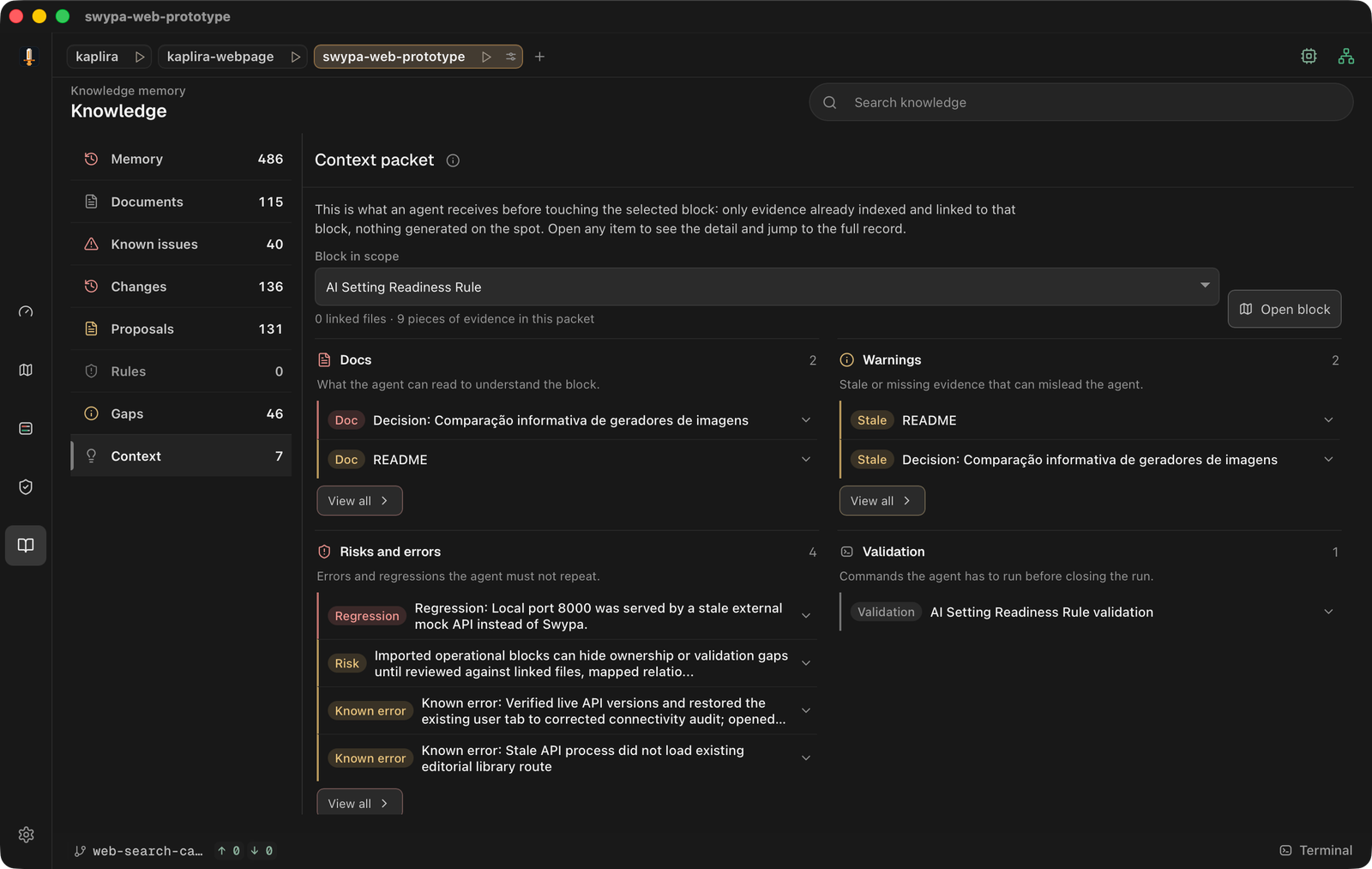
Task: Select the open book Knowledge sidebar icon
Action: click(26, 546)
